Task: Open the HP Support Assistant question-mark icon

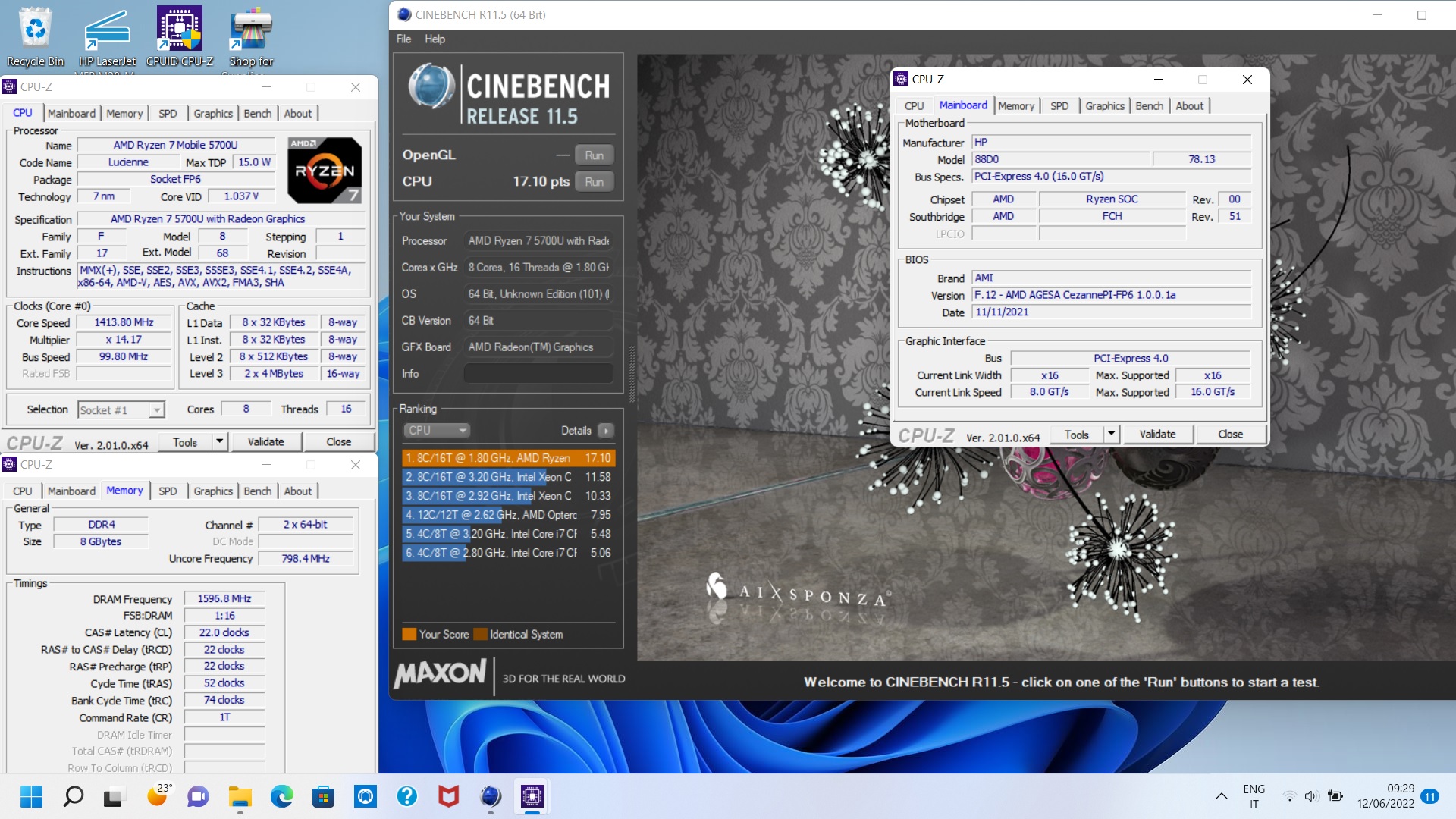Action: click(x=407, y=796)
